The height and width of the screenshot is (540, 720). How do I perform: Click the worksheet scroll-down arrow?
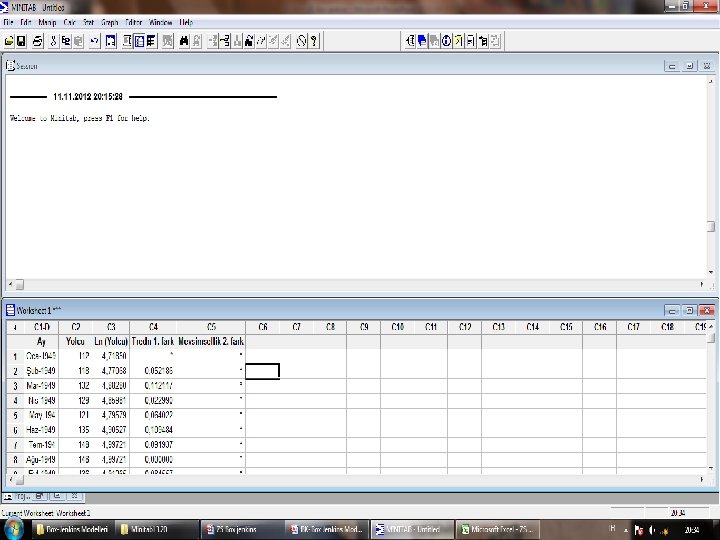[711, 469]
